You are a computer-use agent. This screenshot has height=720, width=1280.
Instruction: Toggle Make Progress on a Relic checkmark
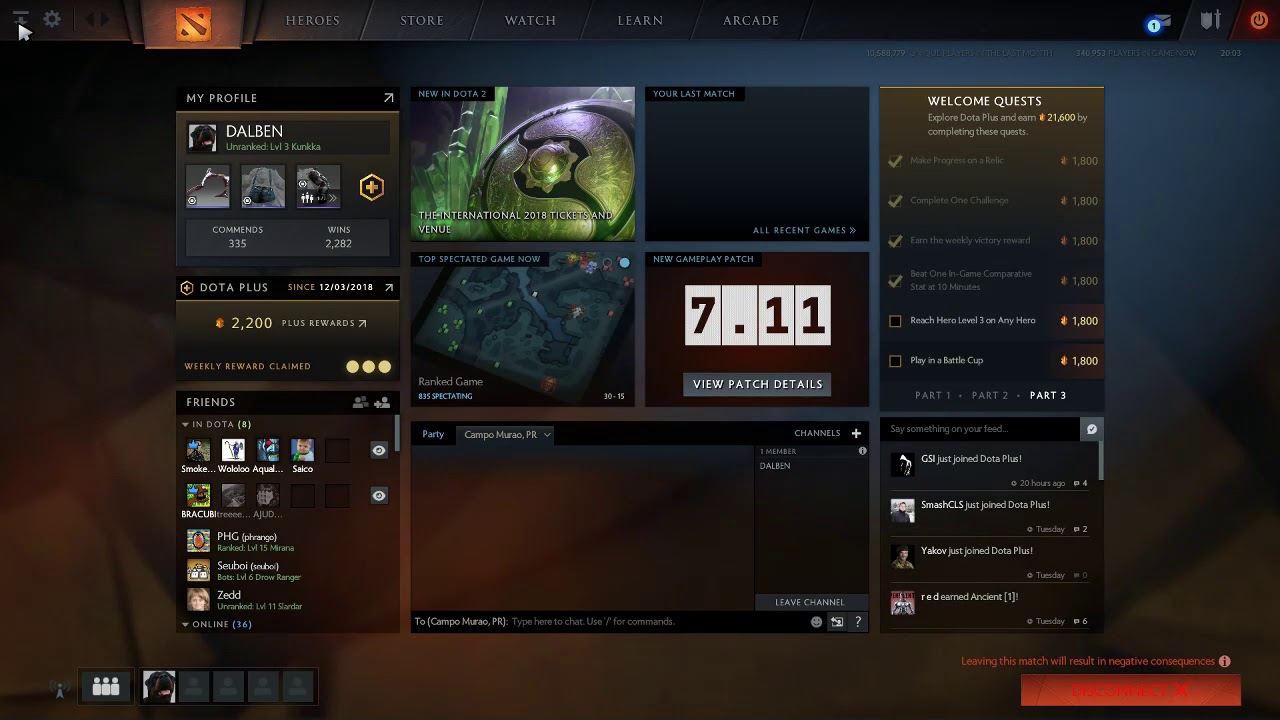(895, 161)
